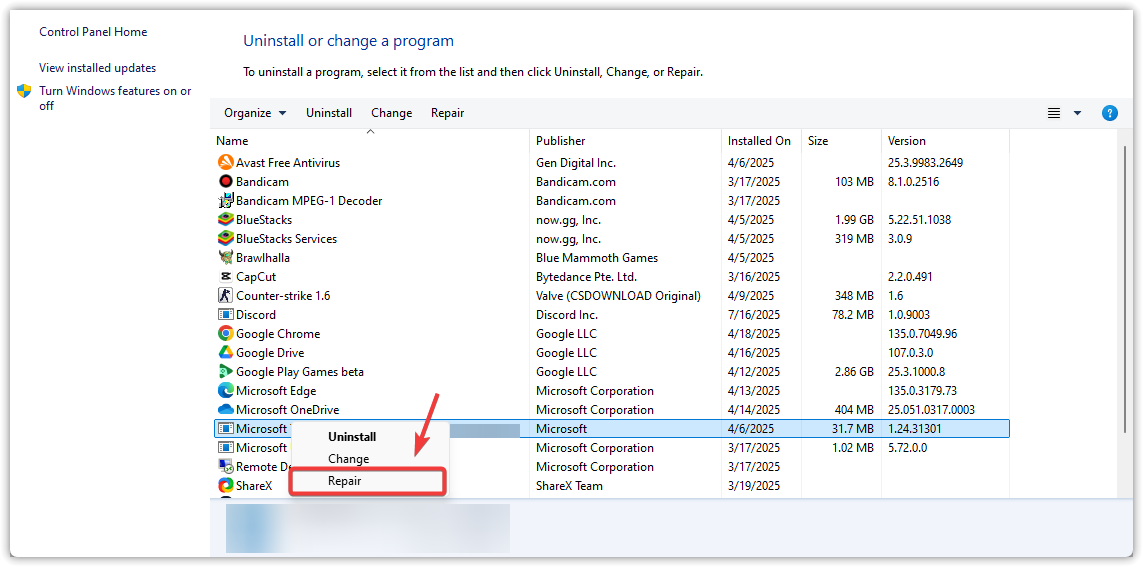
Task: Click the Counter-strike 1.6 icon
Action: [225, 295]
